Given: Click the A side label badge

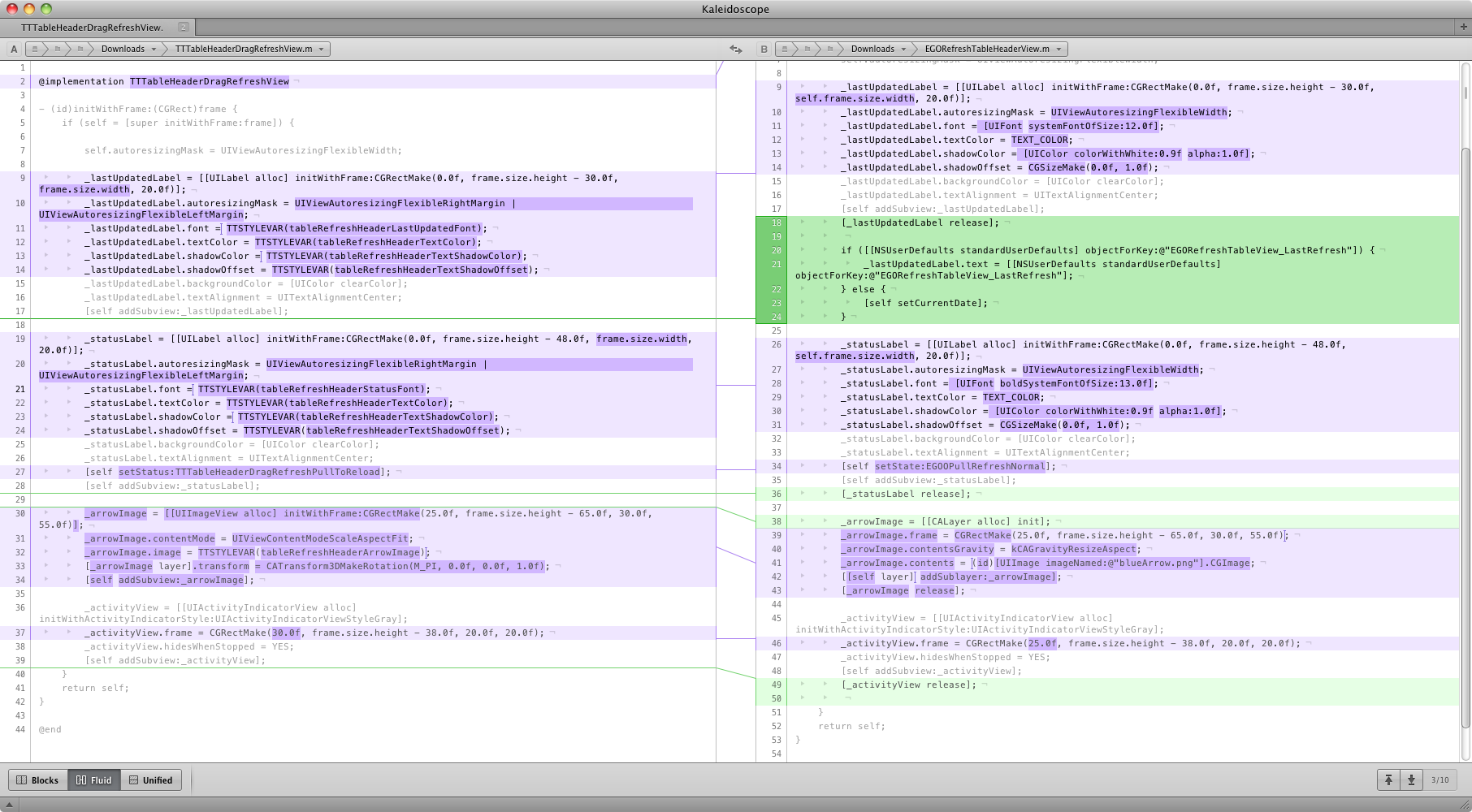Looking at the screenshot, I should pos(14,49).
